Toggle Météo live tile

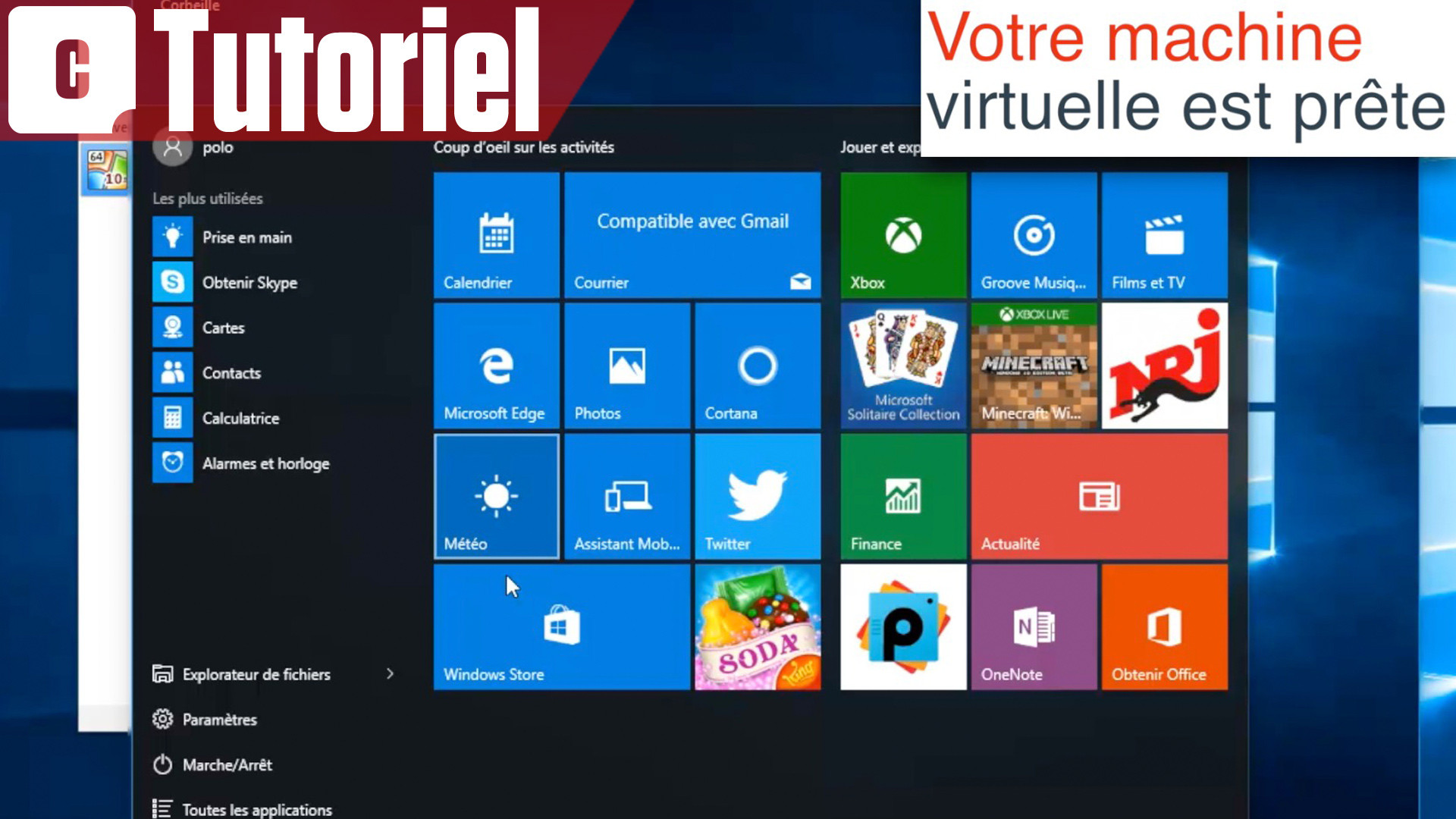497,497
